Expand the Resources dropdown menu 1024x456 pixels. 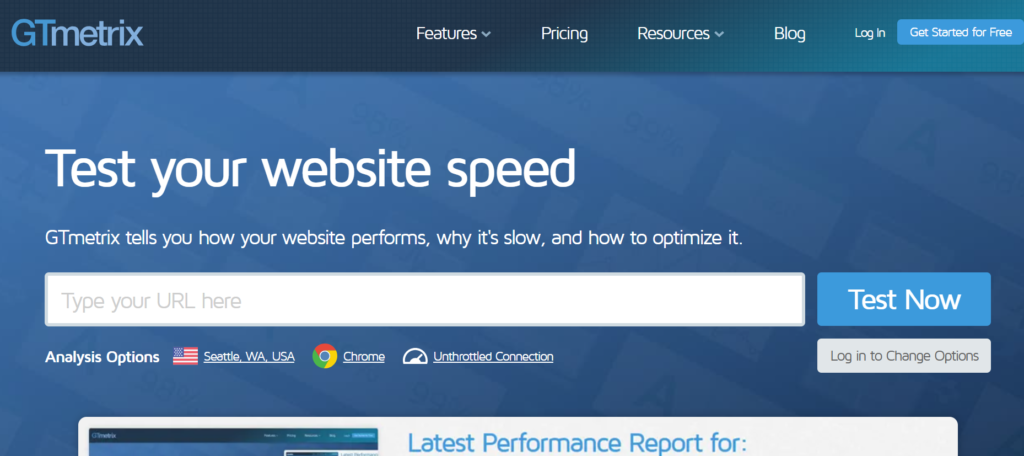click(673, 33)
